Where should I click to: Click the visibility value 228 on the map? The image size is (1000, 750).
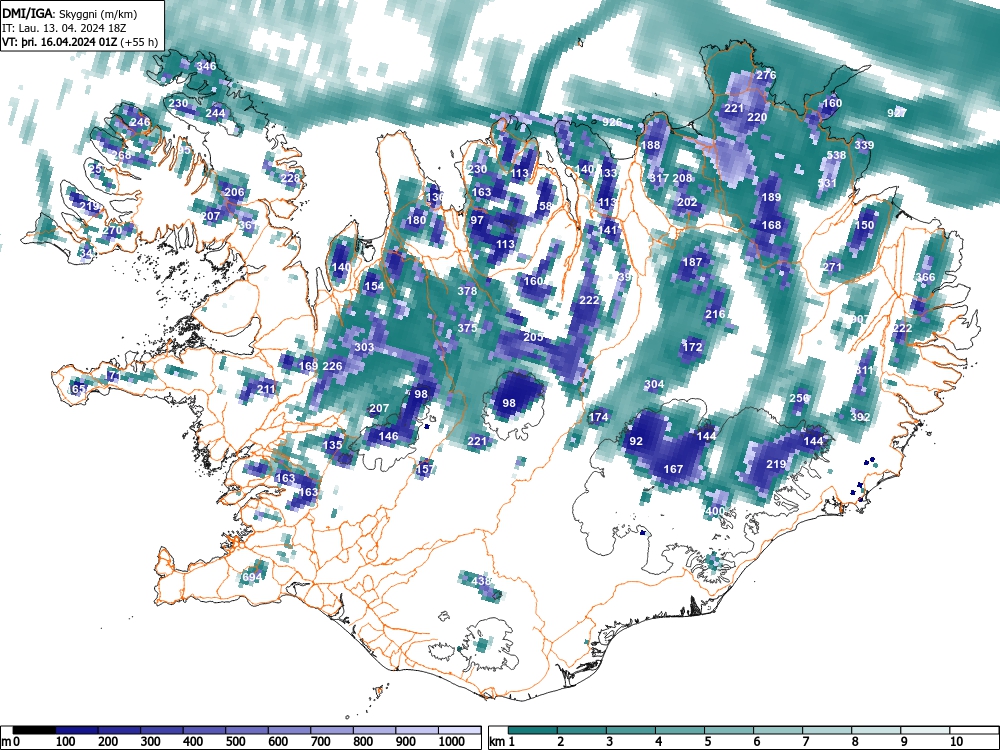[x=290, y=178]
